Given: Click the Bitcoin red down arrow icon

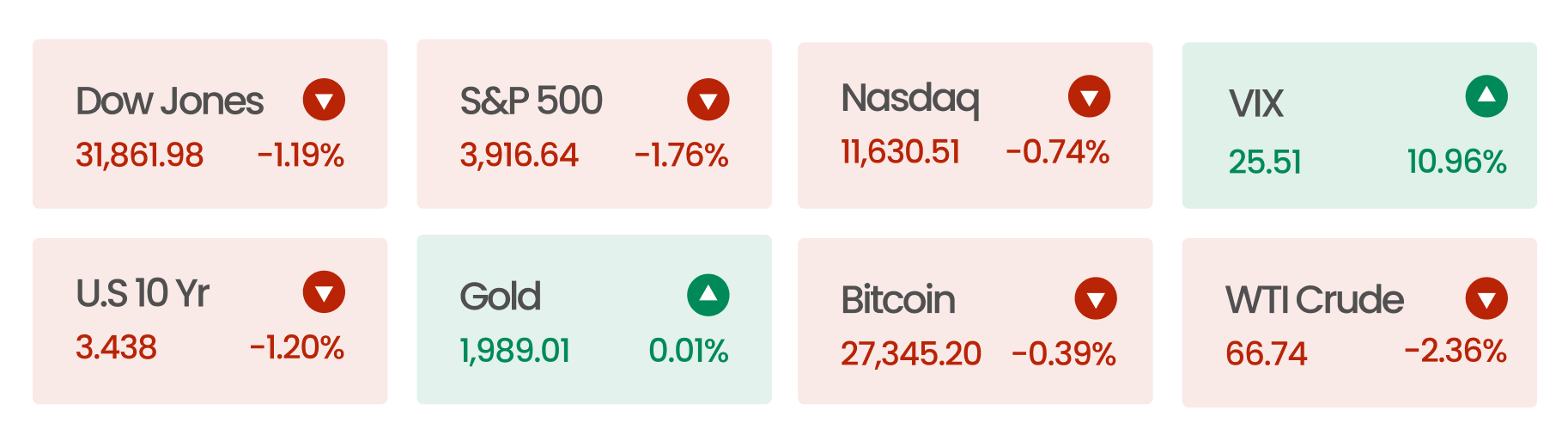Looking at the screenshot, I should (x=1096, y=299).
